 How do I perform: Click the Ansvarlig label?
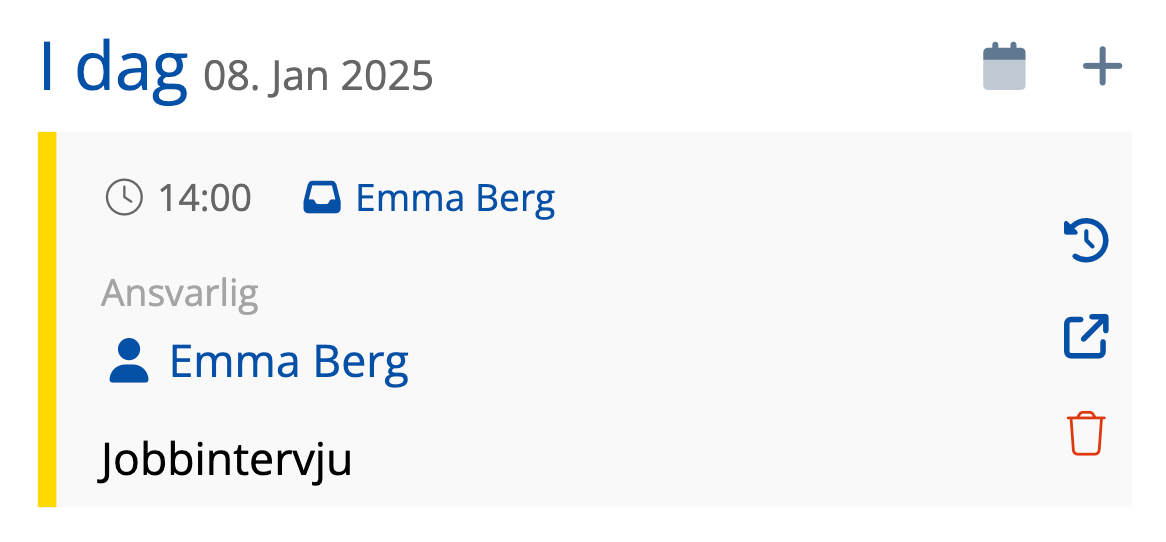pos(180,293)
